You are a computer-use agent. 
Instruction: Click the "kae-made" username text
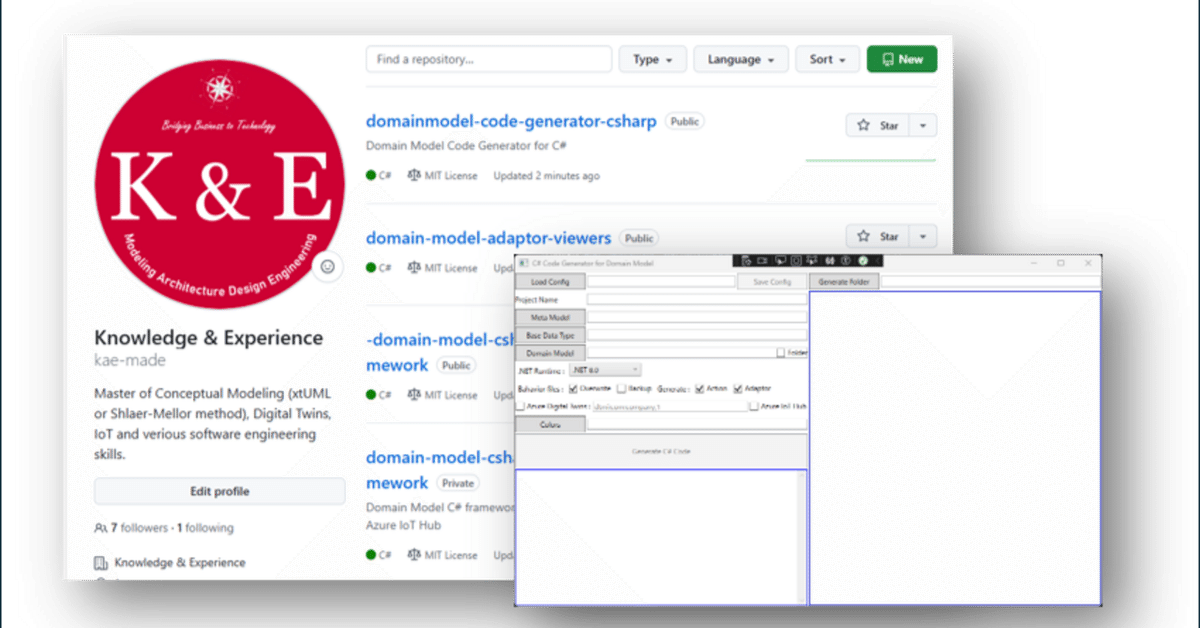click(130, 360)
